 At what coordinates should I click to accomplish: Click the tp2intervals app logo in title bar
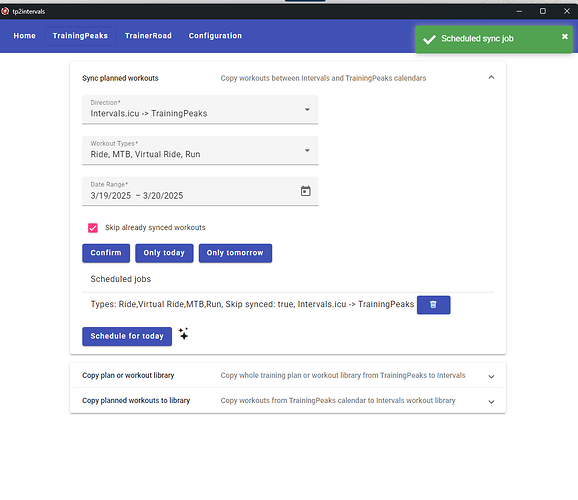pos(5,11)
